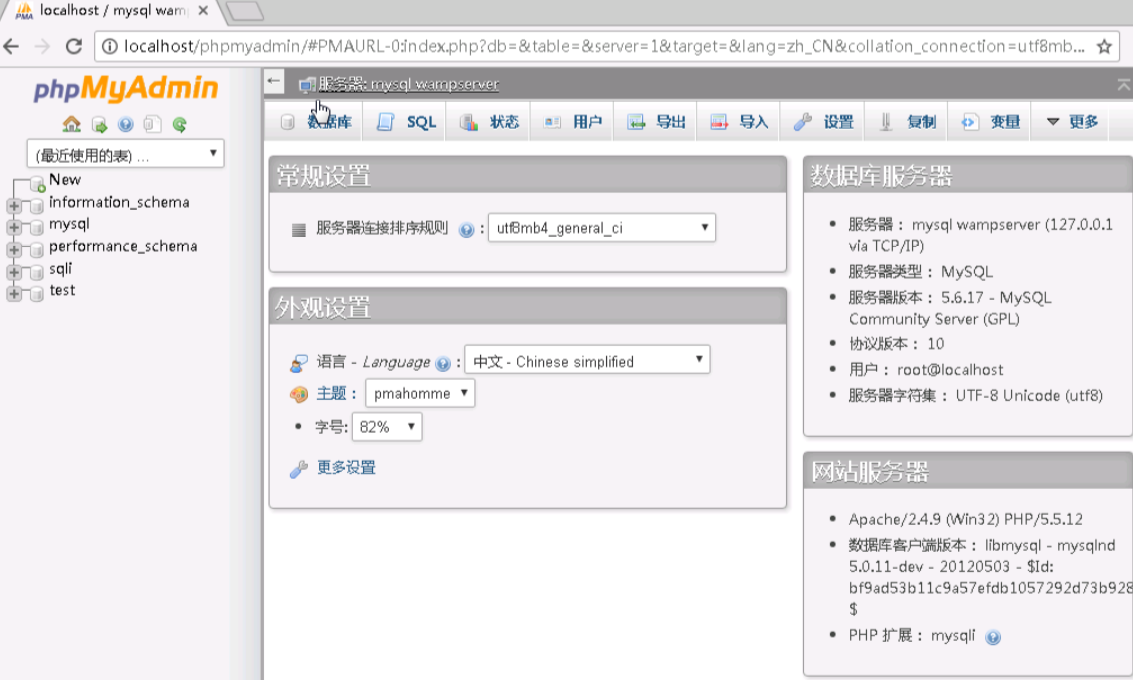Click the 数据库服务器 panel header
Image resolution: width=1133 pixels, height=680 pixels.
pyautogui.click(x=968, y=175)
